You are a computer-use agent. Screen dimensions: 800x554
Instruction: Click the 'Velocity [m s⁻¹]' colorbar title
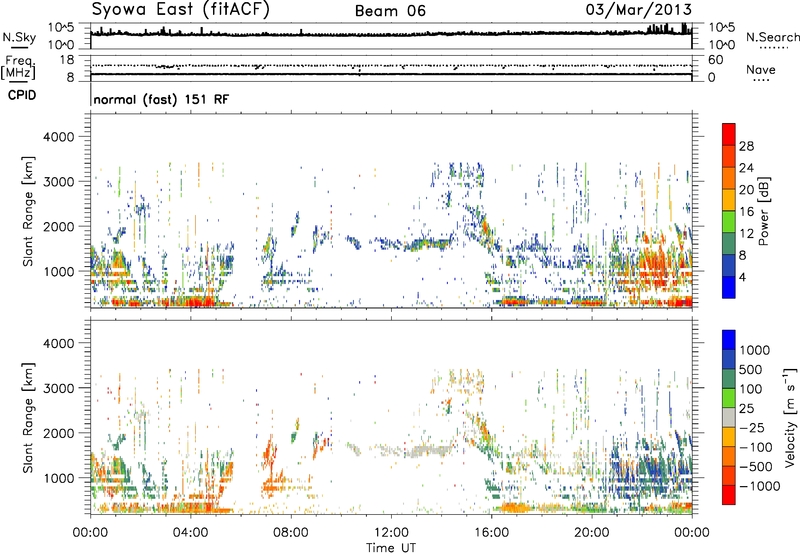[790, 417]
